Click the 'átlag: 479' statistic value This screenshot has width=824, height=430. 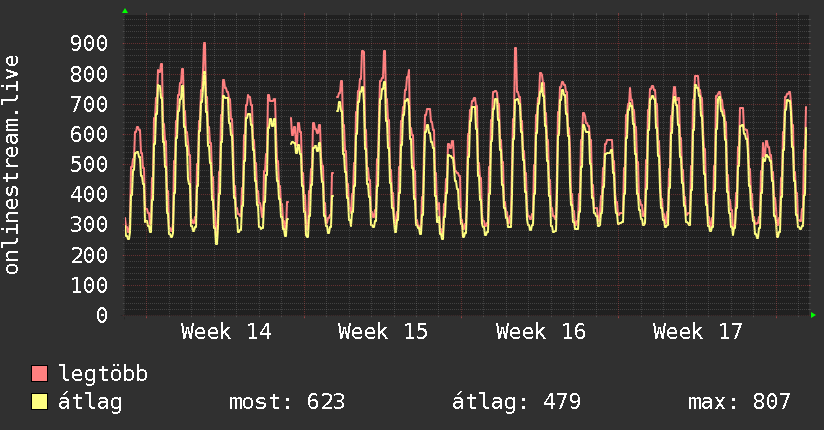coord(516,402)
